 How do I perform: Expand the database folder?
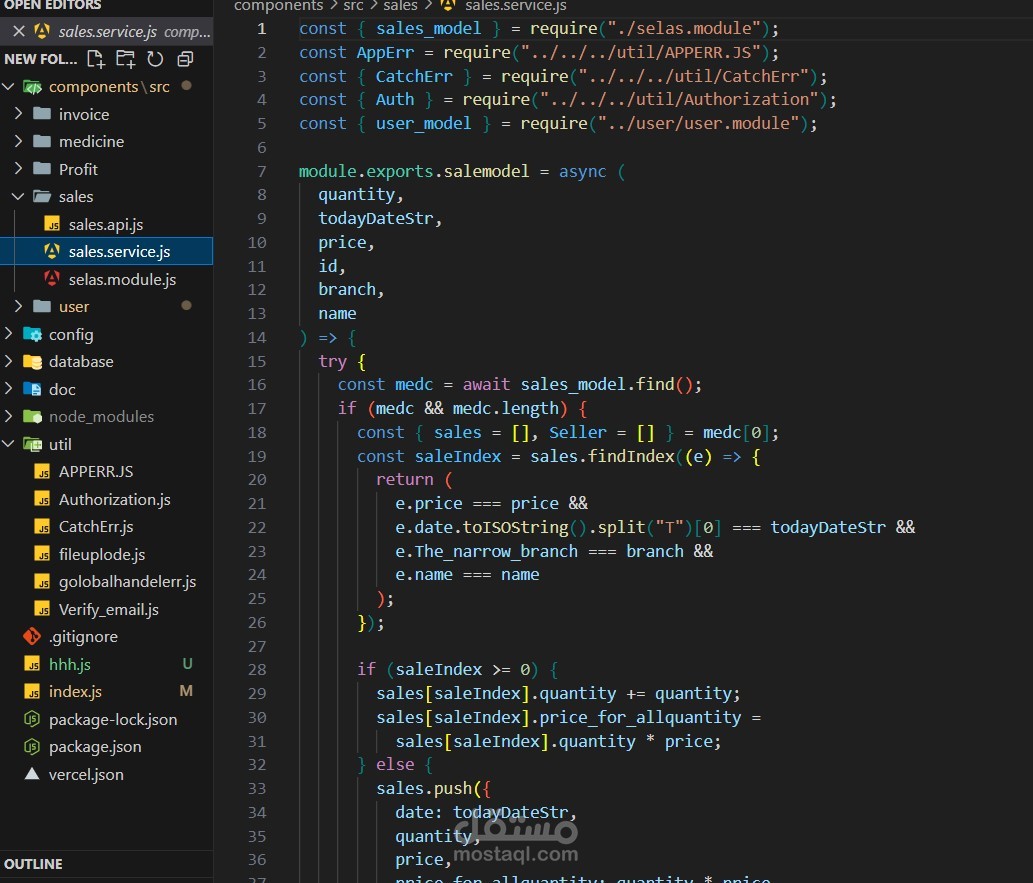(9, 361)
